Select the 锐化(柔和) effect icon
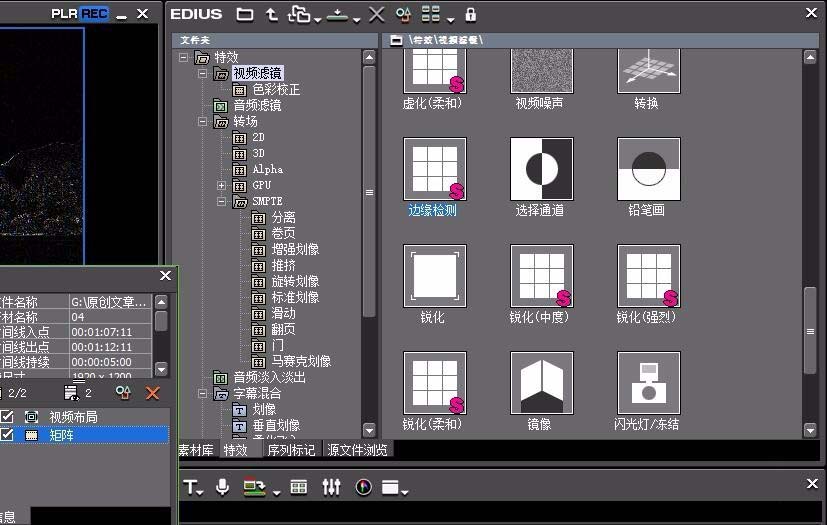This screenshot has height=525, width=827. (435, 383)
